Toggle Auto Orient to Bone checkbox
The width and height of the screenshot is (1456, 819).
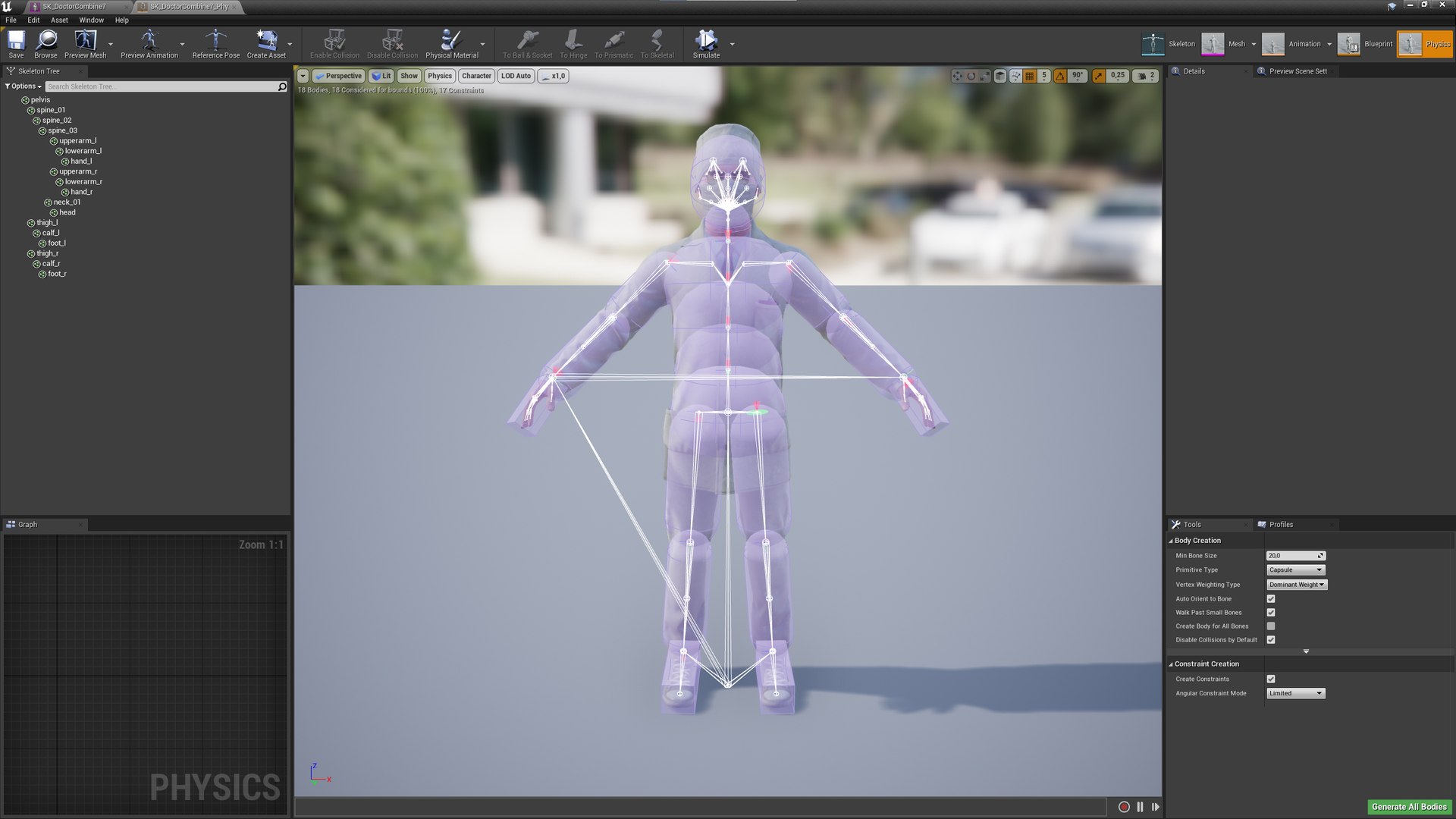pyautogui.click(x=1271, y=599)
